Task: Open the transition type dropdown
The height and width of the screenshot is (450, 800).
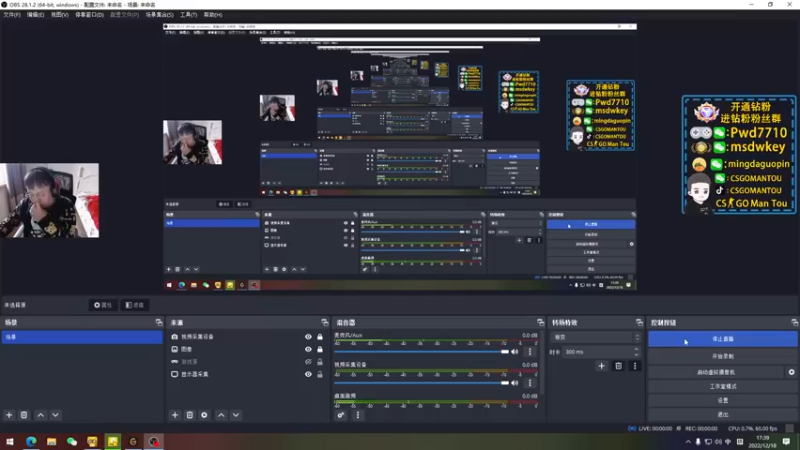Action: 595,337
